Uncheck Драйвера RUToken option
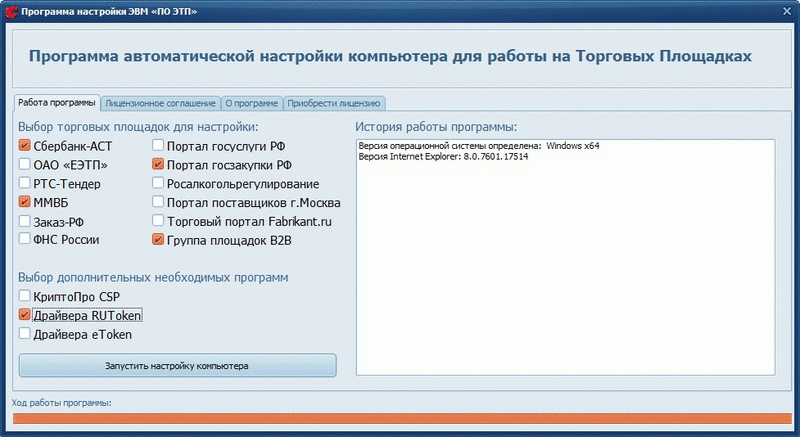Viewport: 800px width, 437px height. [24, 315]
